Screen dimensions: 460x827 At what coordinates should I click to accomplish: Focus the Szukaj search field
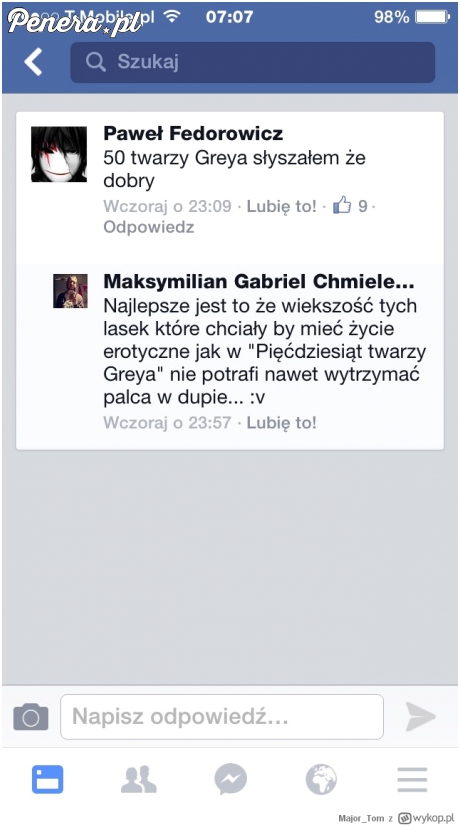click(253, 62)
